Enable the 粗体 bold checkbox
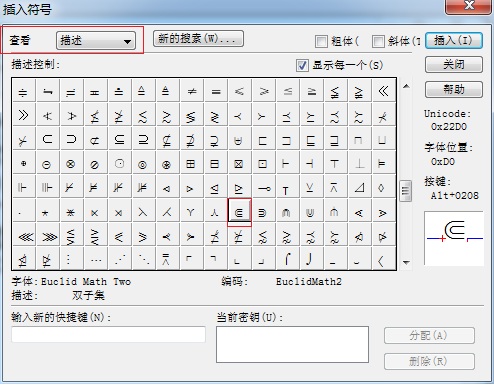Viewport: 494px width, 385px height. click(x=321, y=41)
